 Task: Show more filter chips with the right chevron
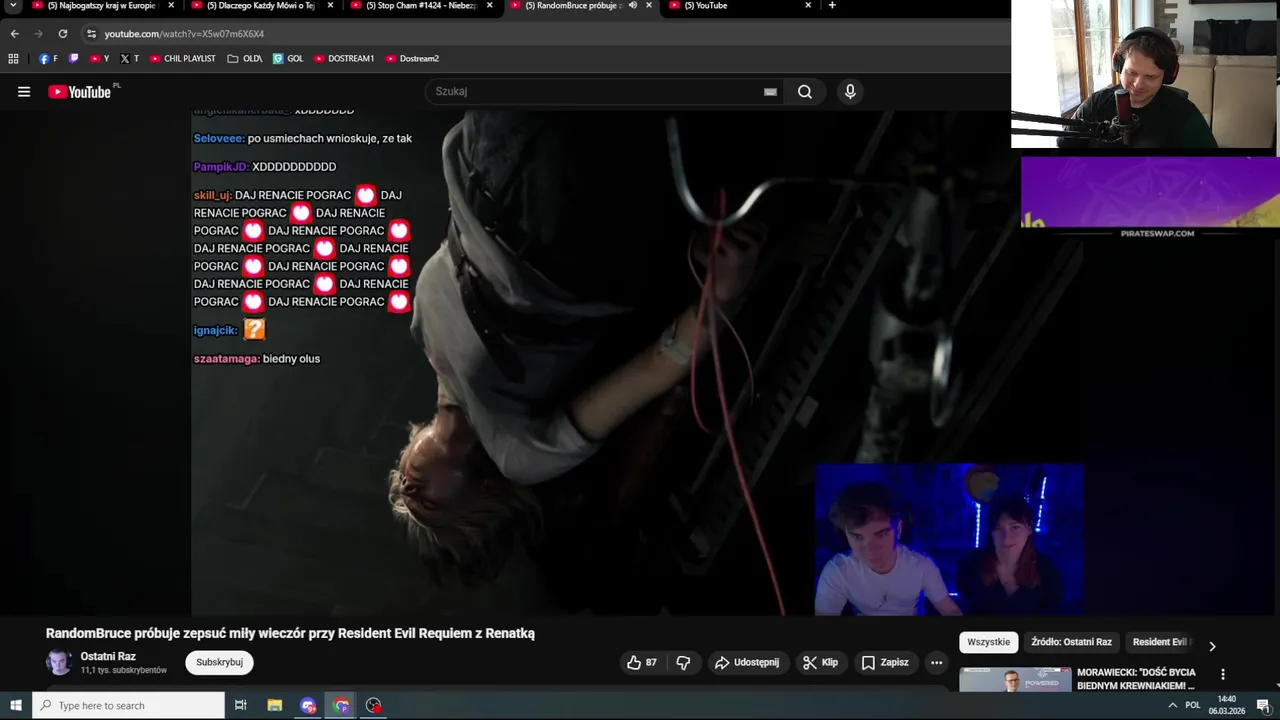coord(1212,646)
